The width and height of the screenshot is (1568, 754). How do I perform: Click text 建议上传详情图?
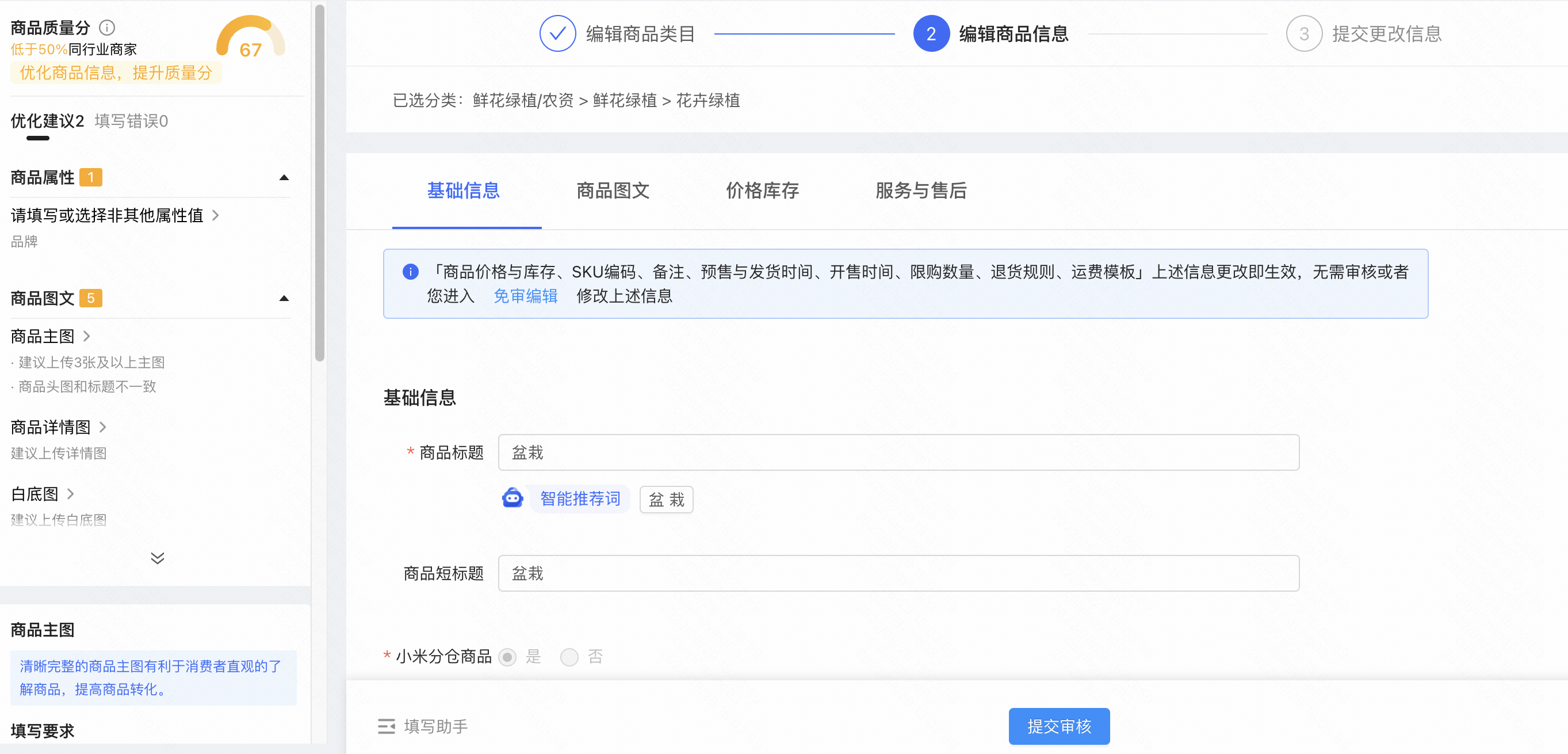click(59, 453)
